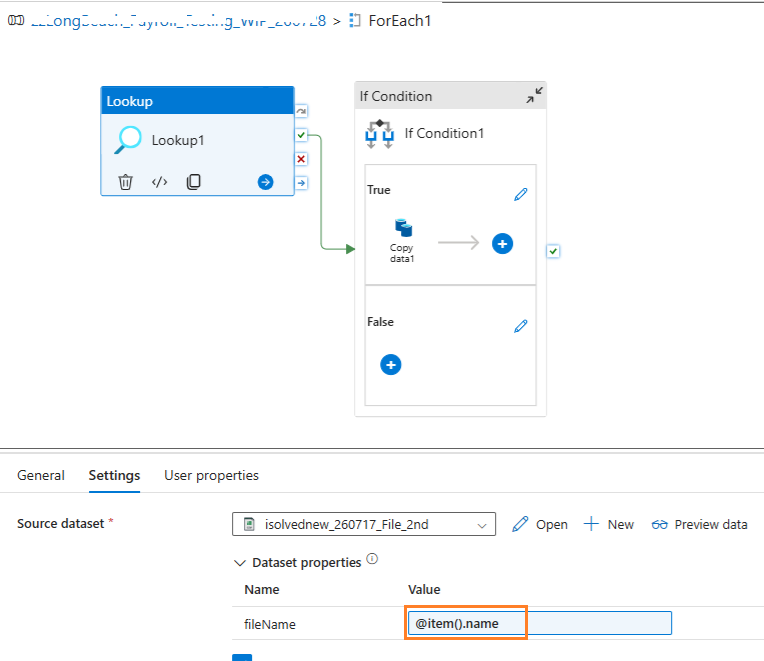
Task: Click the fileName property name
Action: coord(270,624)
